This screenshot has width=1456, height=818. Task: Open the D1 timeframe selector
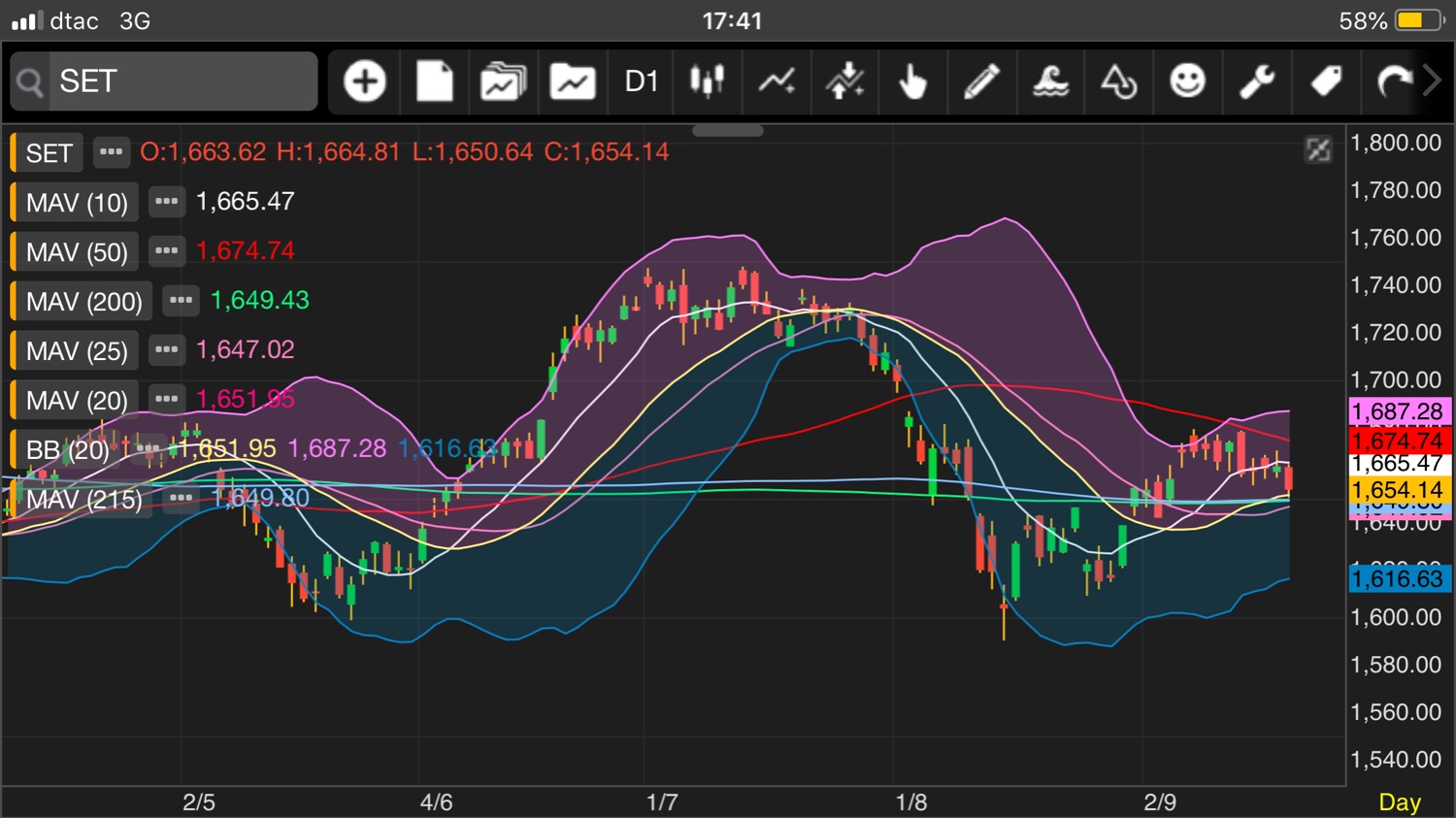641,82
